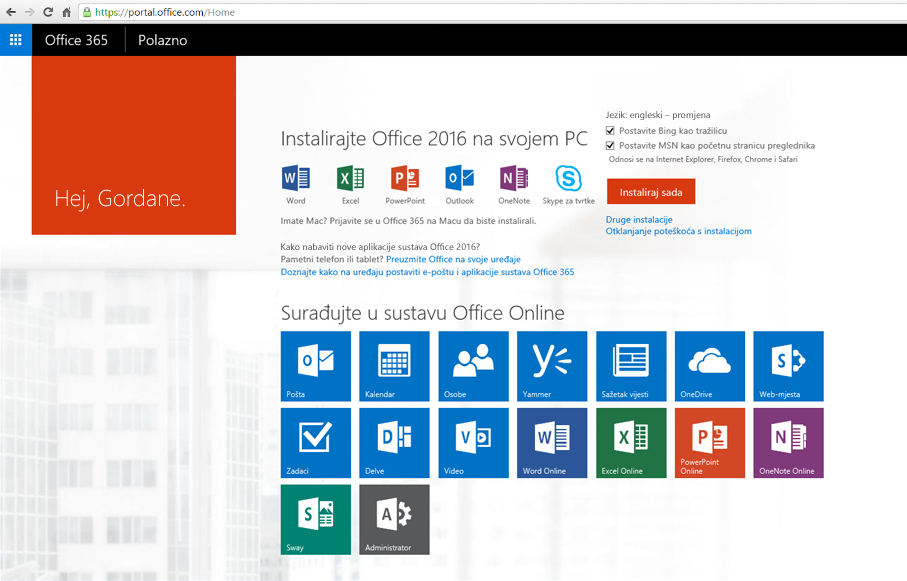Launch the Excel Online tile

631,443
